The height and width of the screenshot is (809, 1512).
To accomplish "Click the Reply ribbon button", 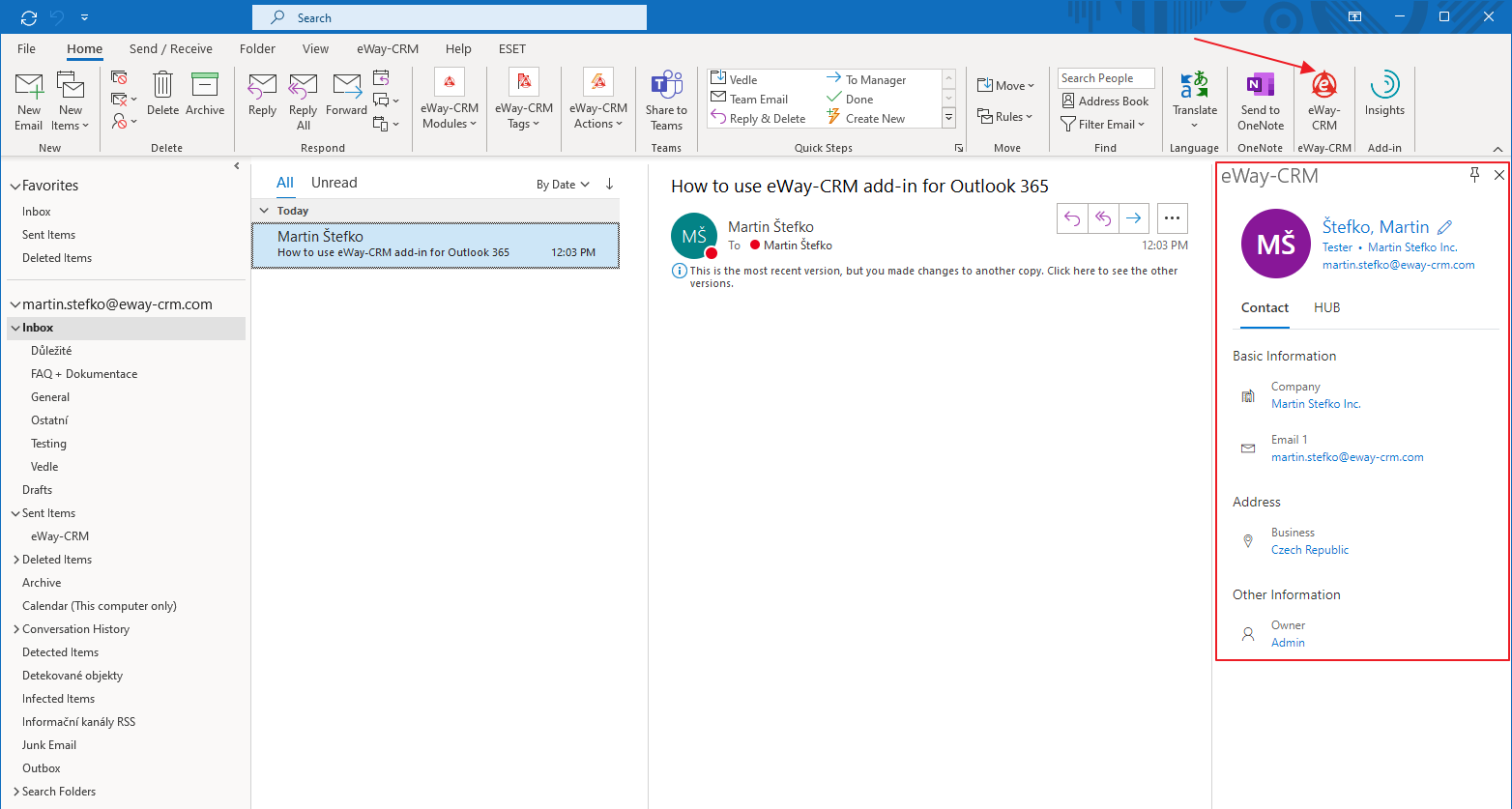I will coord(262,95).
